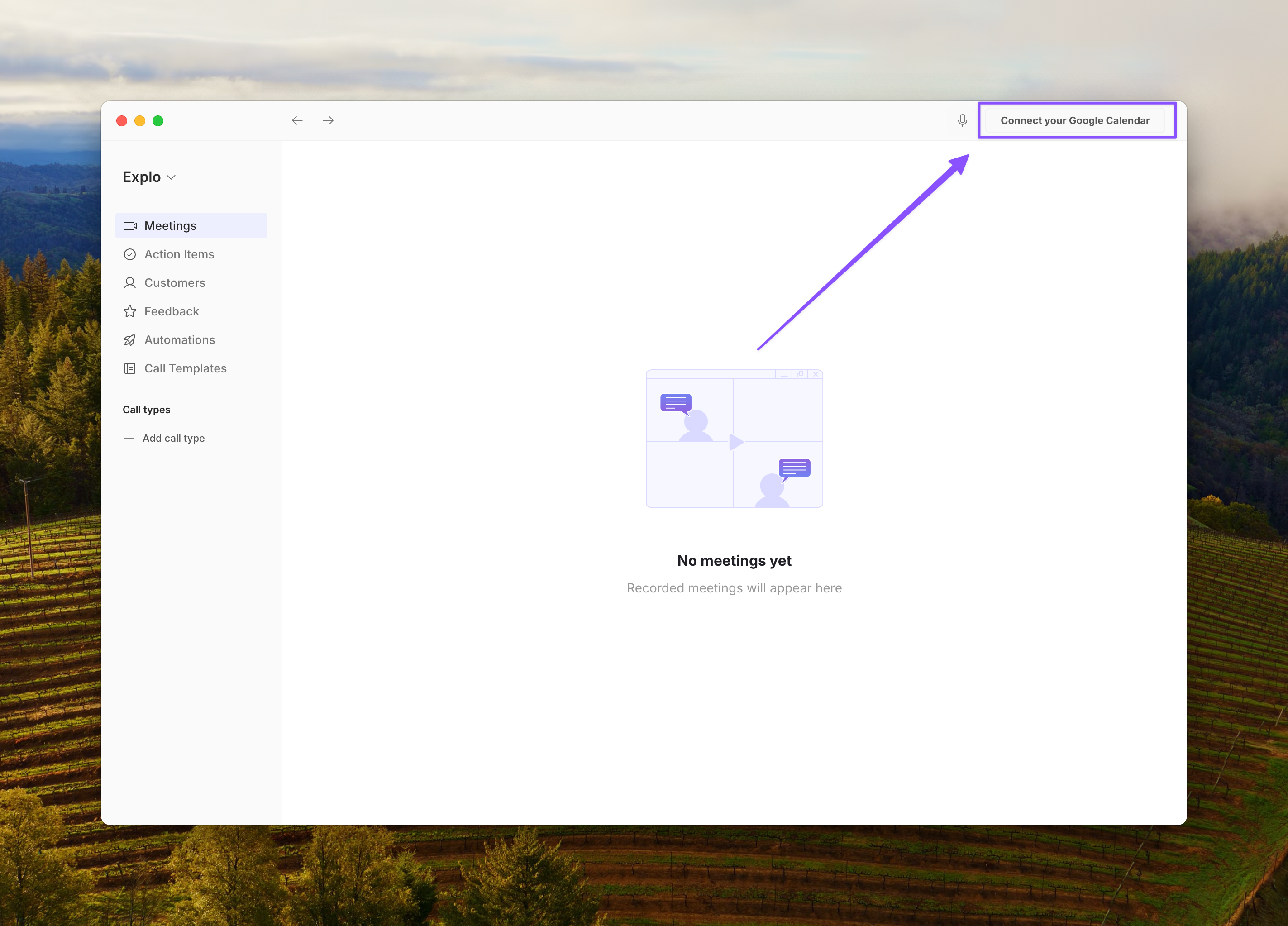Click the Customers person icon
1288x926 pixels.
coord(130,283)
